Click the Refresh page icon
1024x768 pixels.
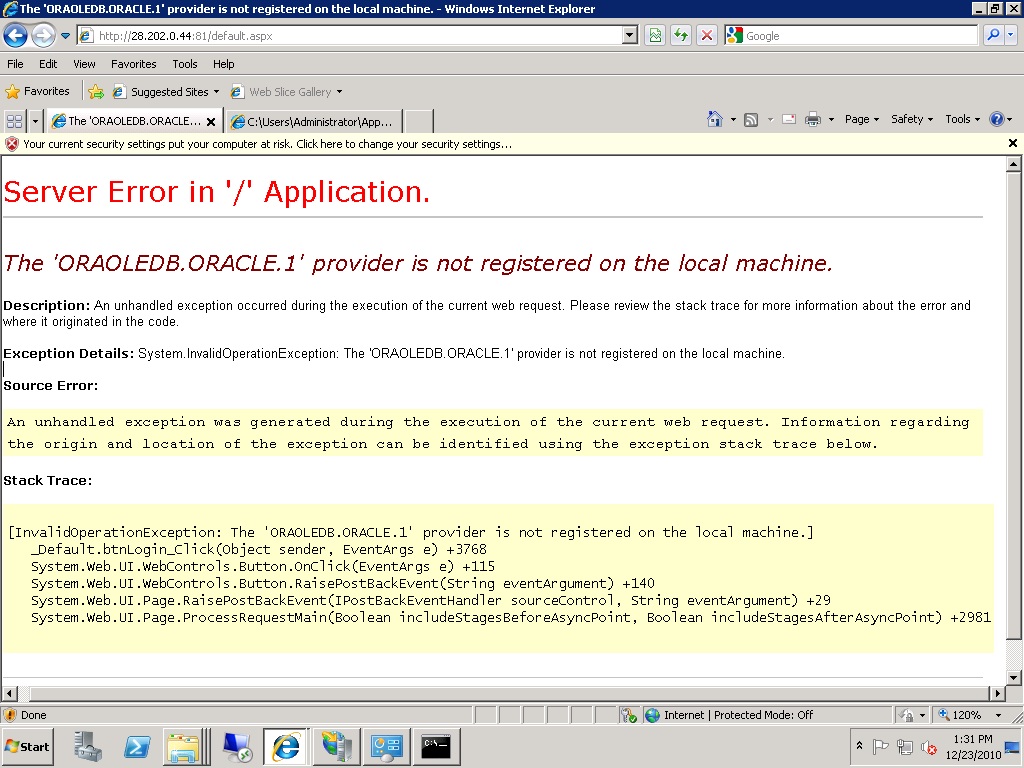[x=681, y=36]
